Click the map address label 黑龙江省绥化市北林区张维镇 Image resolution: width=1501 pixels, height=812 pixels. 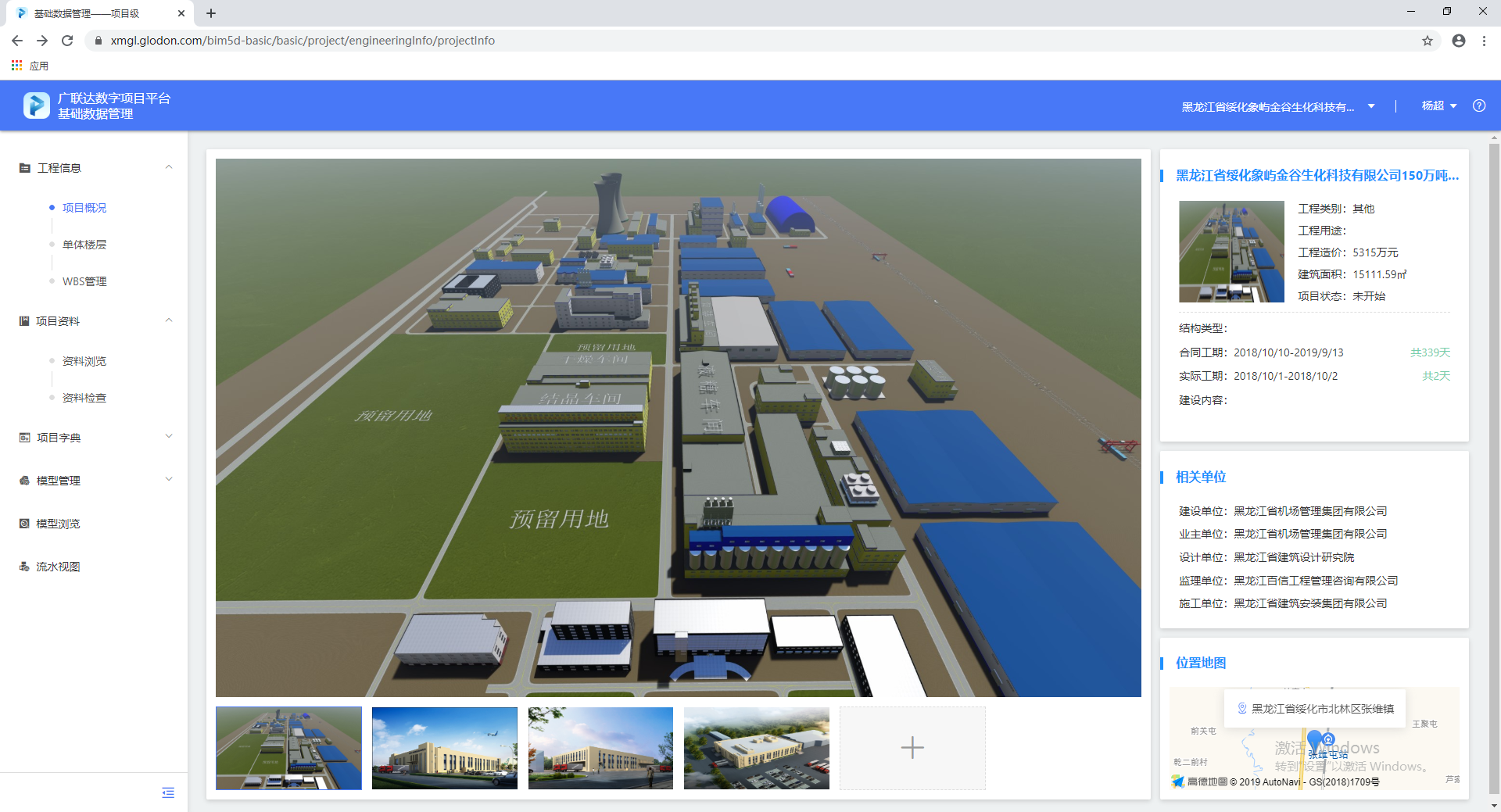click(x=1323, y=709)
